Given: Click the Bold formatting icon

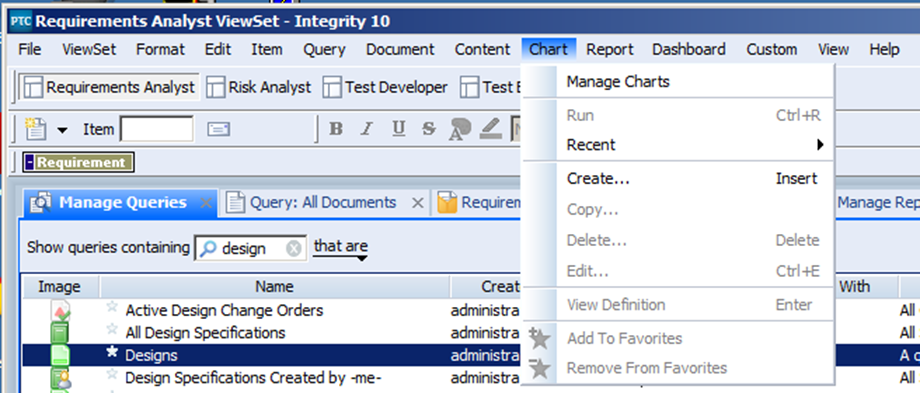Looking at the screenshot, I should (336, 128).
